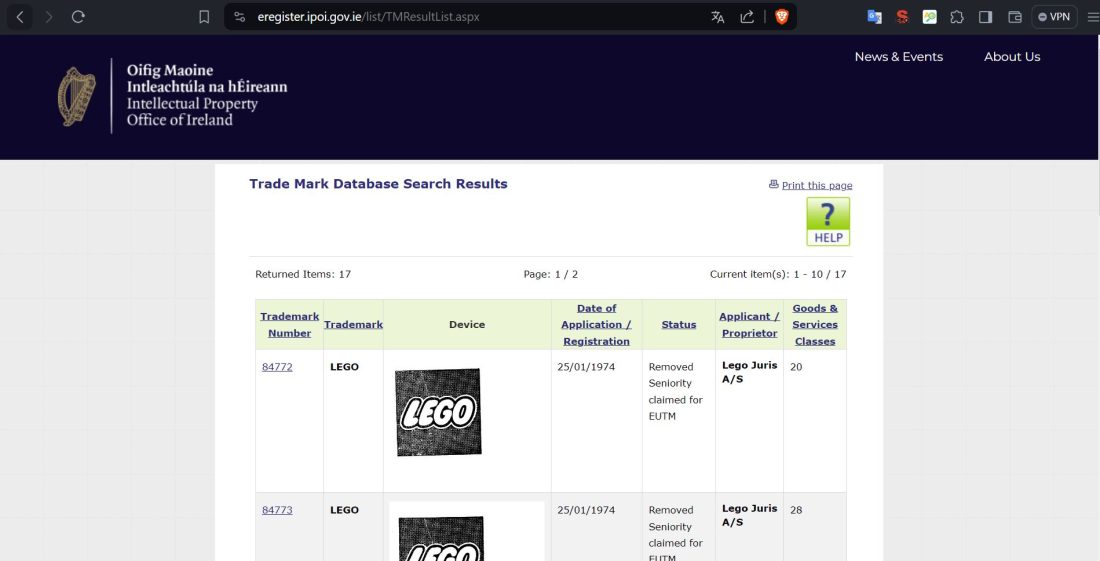Open the green HELP icon
Screen dimensions: 1100x561
828,221
